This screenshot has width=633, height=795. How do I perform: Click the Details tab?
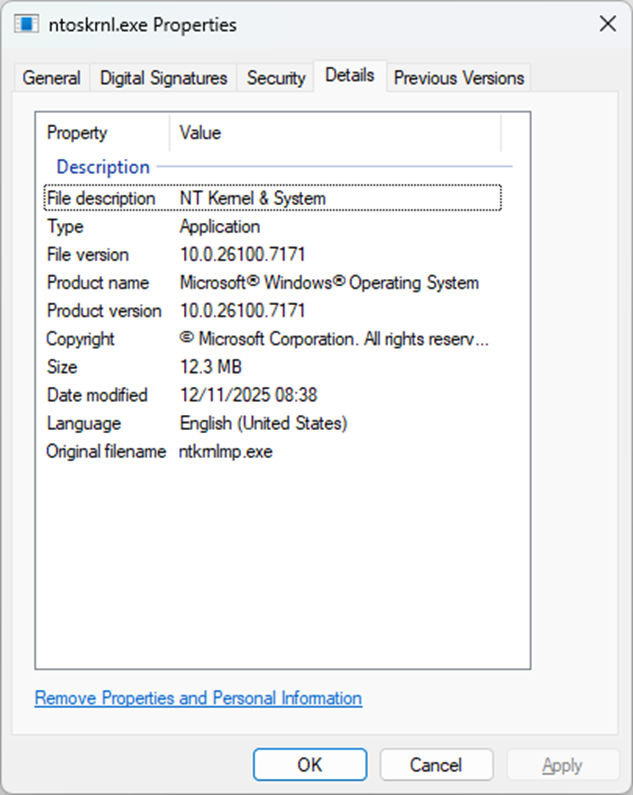point(349,75)
